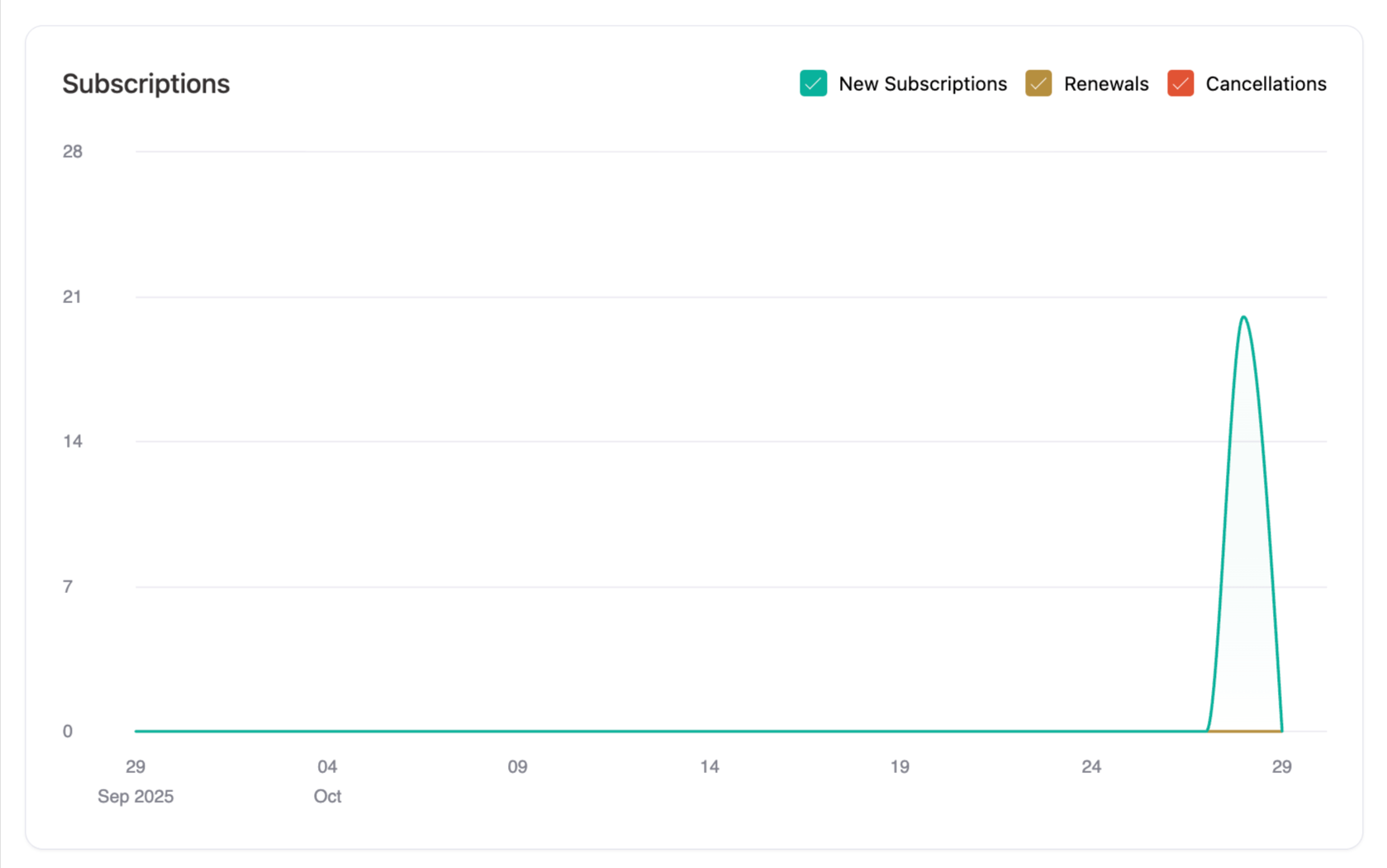Select the Sep 2025 axis label
The image size is (1387, 868).
pyautogui.click(x=135, y=796)
